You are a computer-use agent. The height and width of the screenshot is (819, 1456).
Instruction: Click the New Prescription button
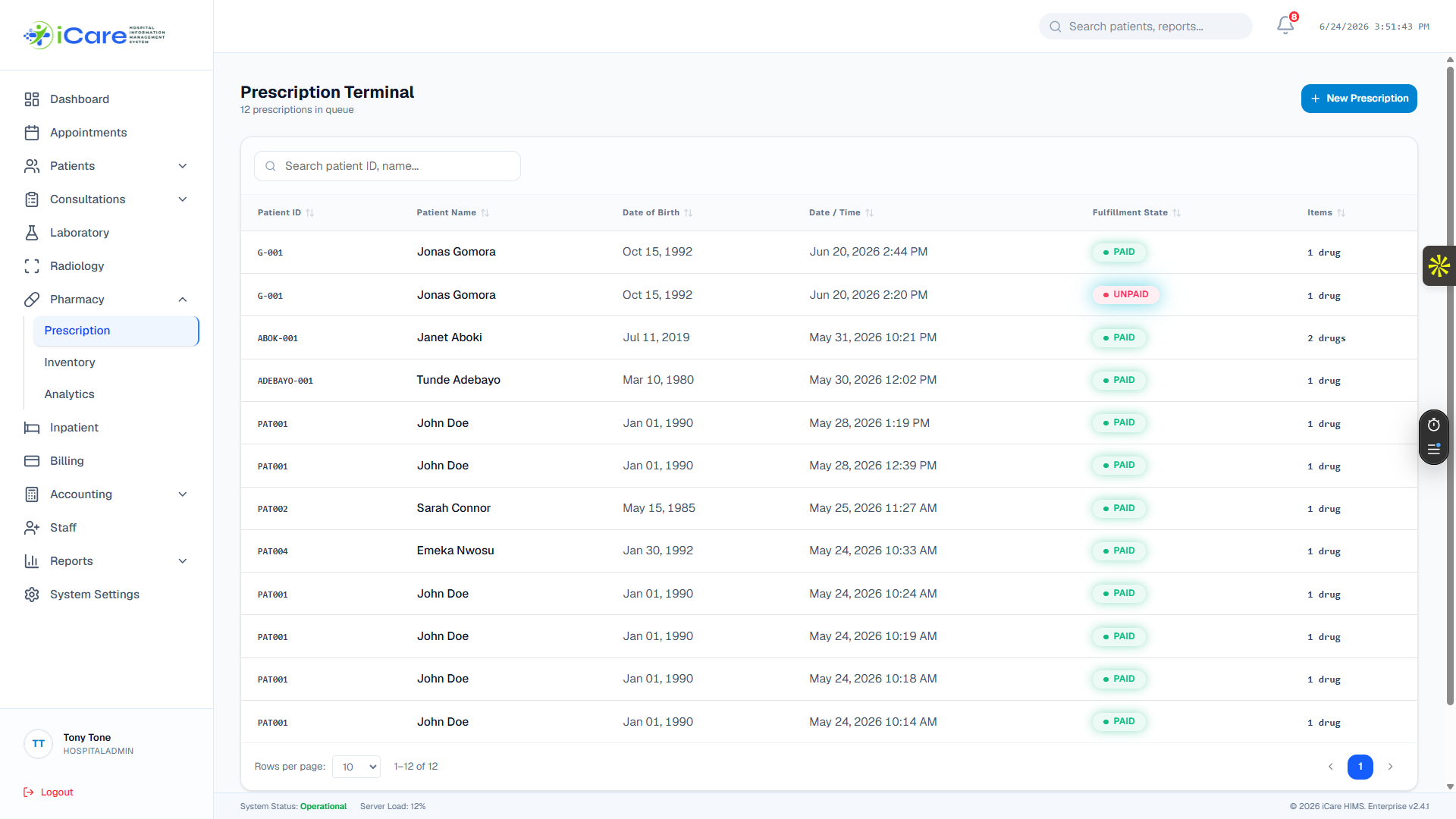click(x=1359, y=99)
